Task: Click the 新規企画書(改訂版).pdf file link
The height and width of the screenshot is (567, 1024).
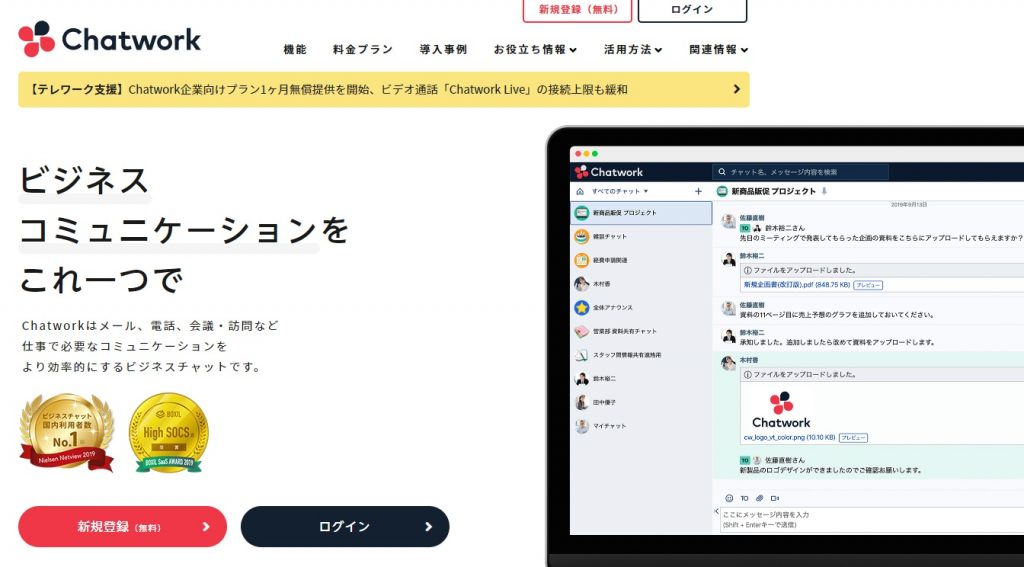Action: pos(796,285)
